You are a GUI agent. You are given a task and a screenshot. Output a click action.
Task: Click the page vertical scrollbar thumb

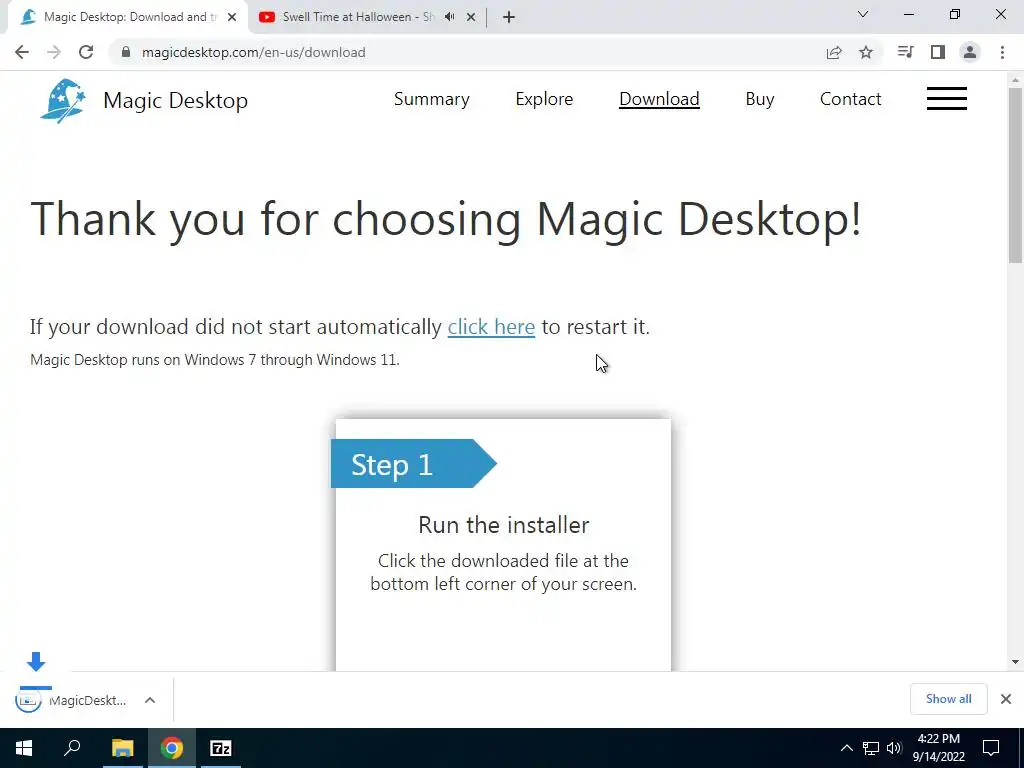point(1015,175)
